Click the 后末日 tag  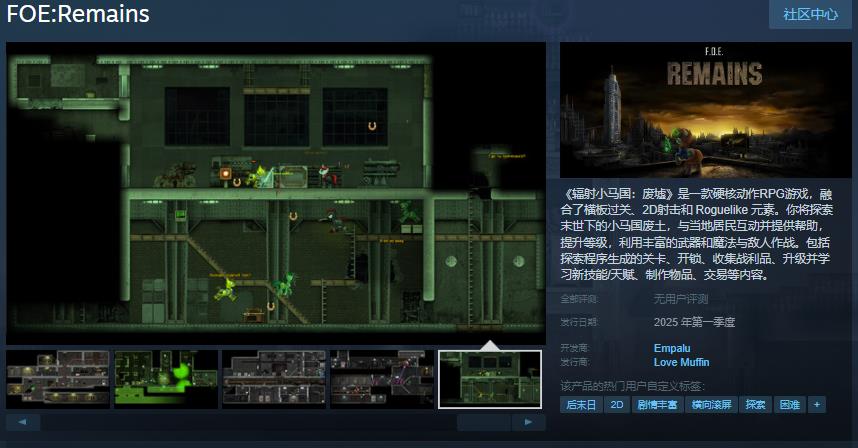(581, 405)
